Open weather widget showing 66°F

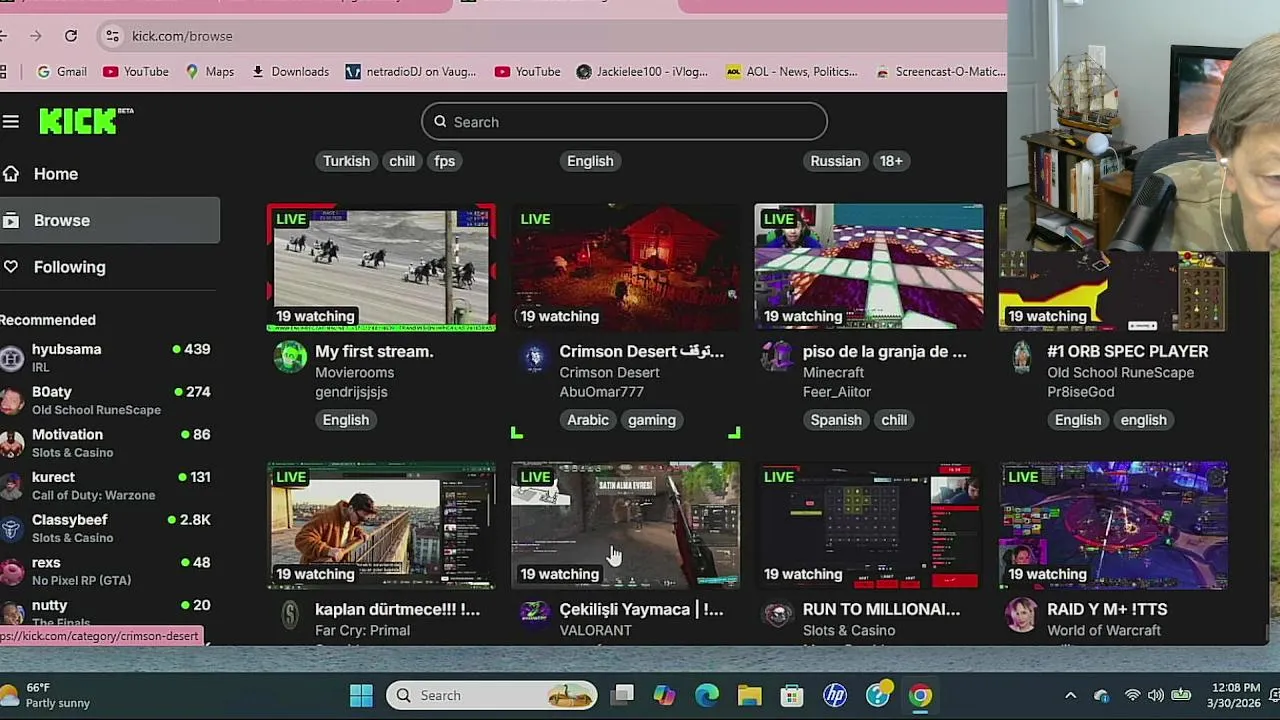click(x=45, y=695)
